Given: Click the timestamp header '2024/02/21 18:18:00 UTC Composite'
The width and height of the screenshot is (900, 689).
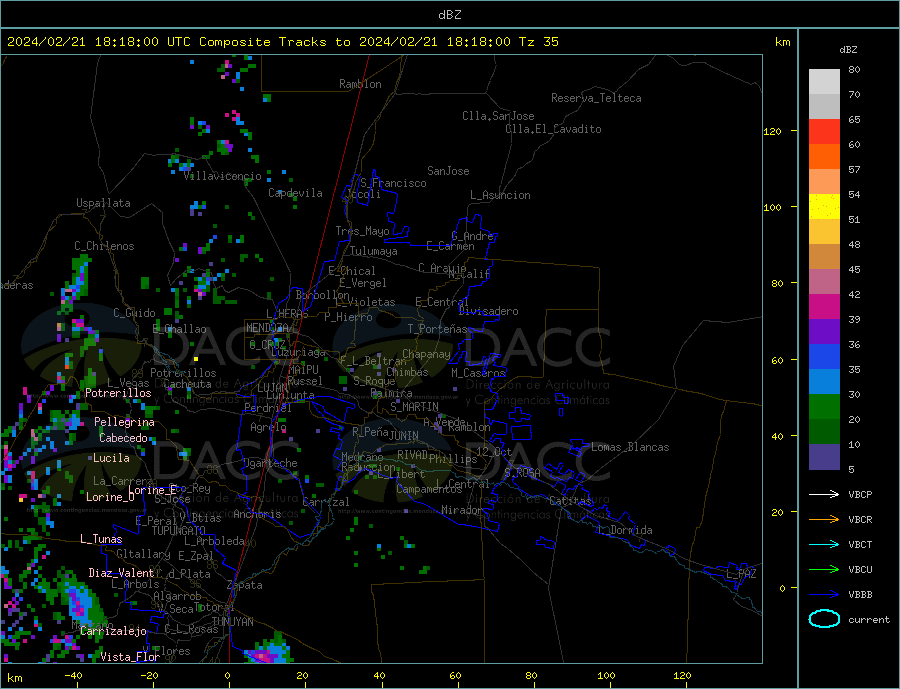Looking at the screenshot, I should [x=138, y=42].
